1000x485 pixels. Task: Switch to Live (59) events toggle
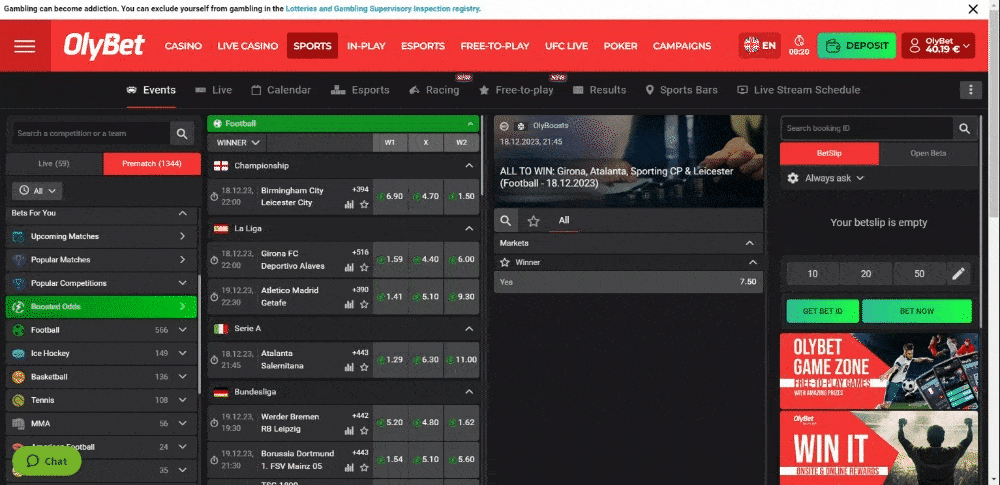pyautogui.click(x=54, y=164)
